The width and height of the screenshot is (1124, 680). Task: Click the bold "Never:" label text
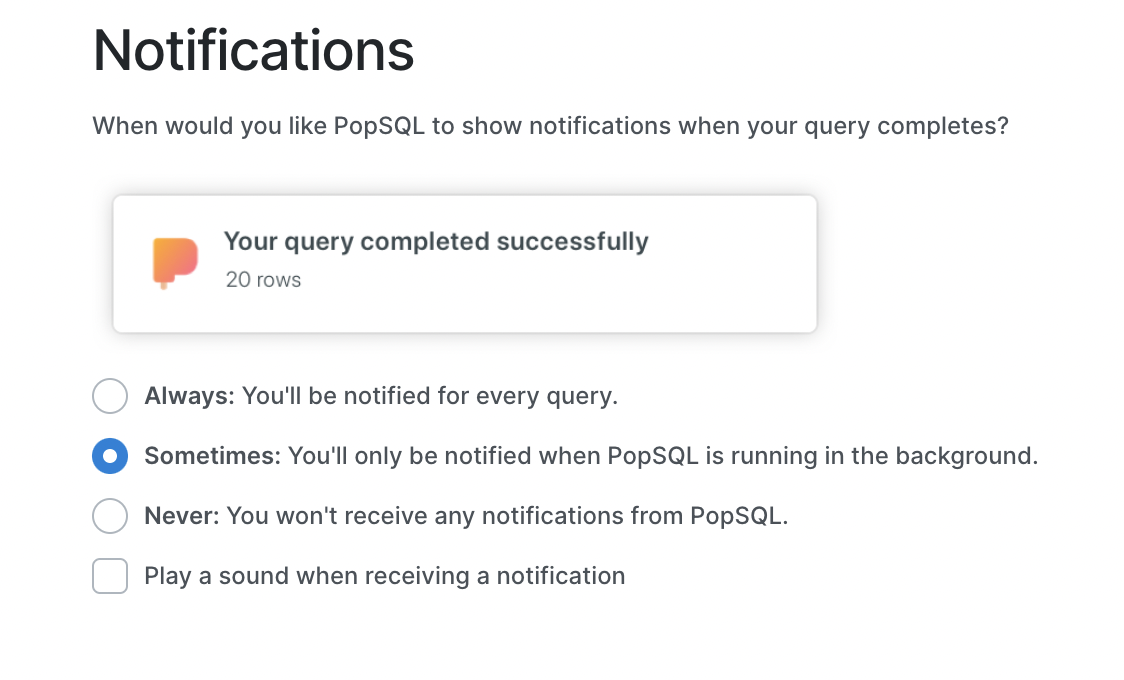pyautogui.click(x=182, y=516)
